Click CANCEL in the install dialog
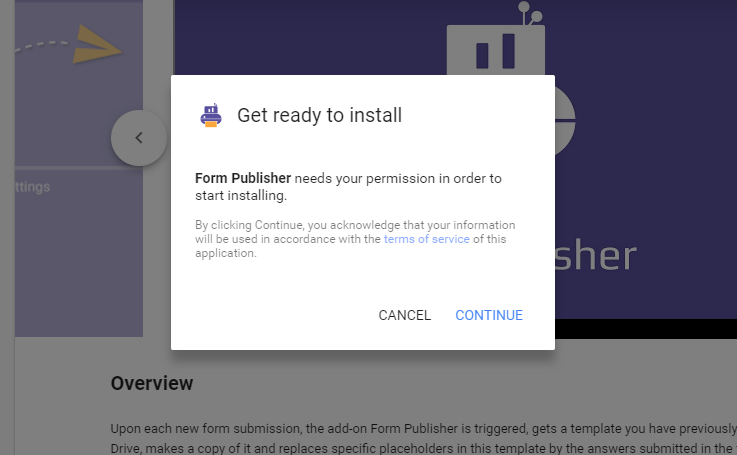 click(x=404, y=315)
